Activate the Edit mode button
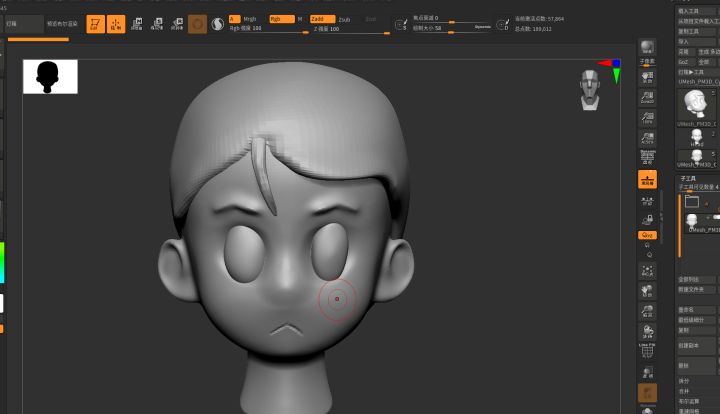Image resolution: width=720 pixels, height=414 pixels. pyautogui.click(x=95, y=25)
